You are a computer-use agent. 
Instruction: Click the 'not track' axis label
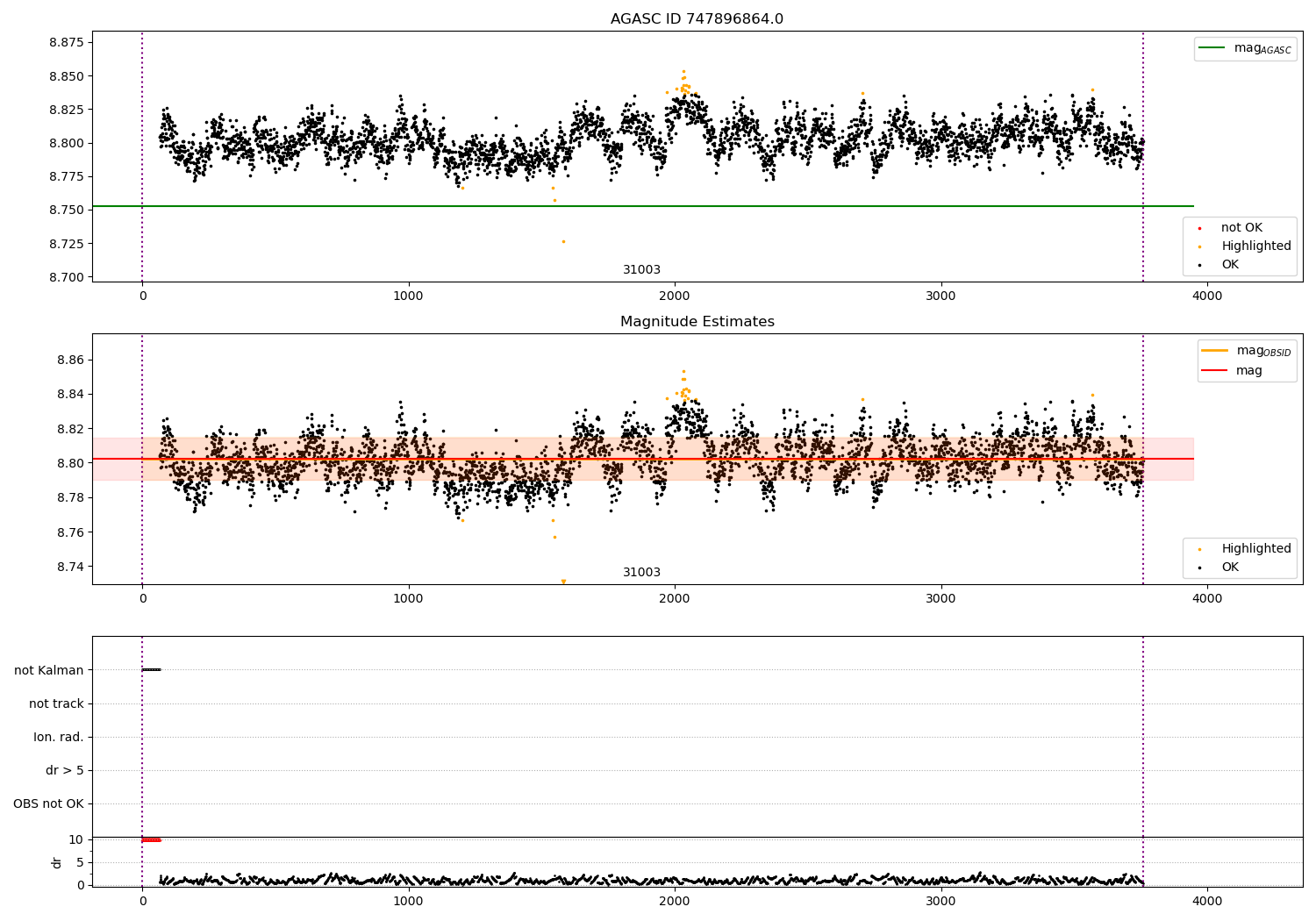click(56, 703)
